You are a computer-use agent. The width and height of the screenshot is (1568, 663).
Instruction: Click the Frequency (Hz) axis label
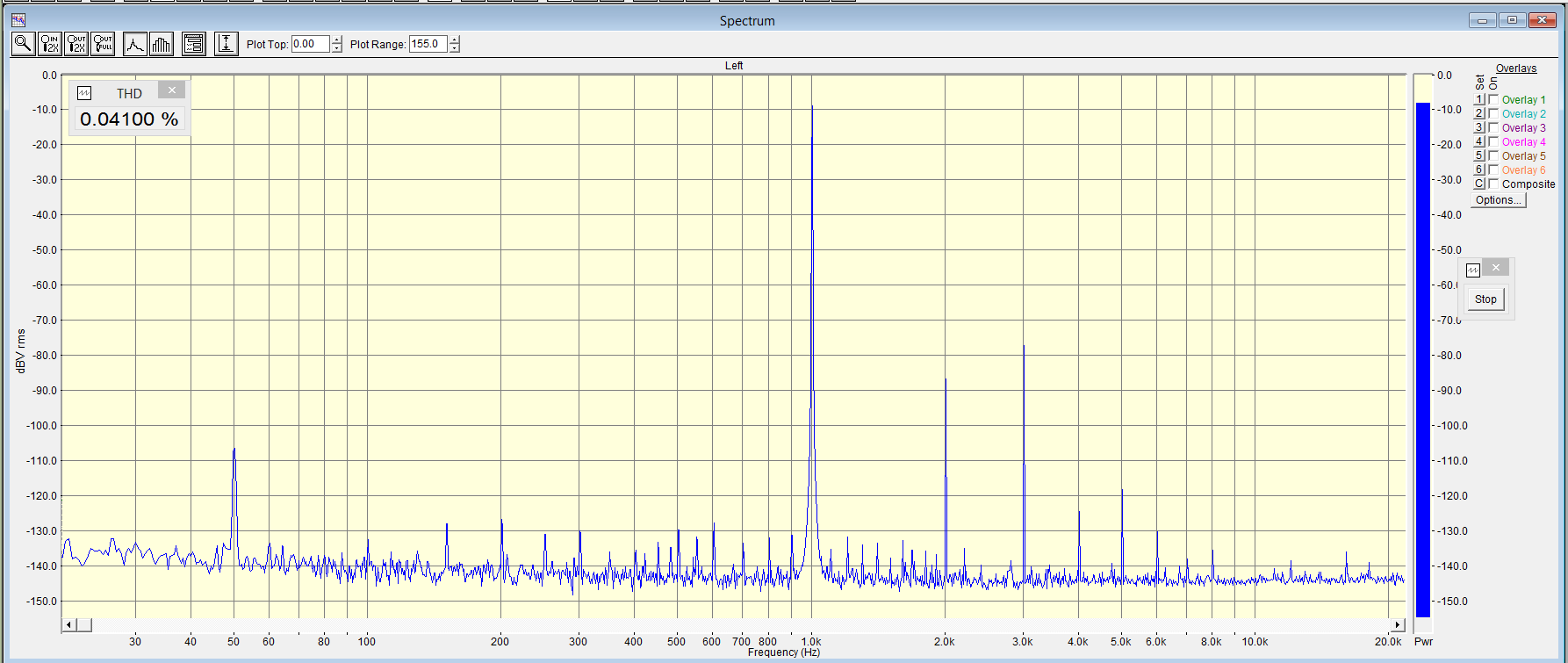[783, 652]
